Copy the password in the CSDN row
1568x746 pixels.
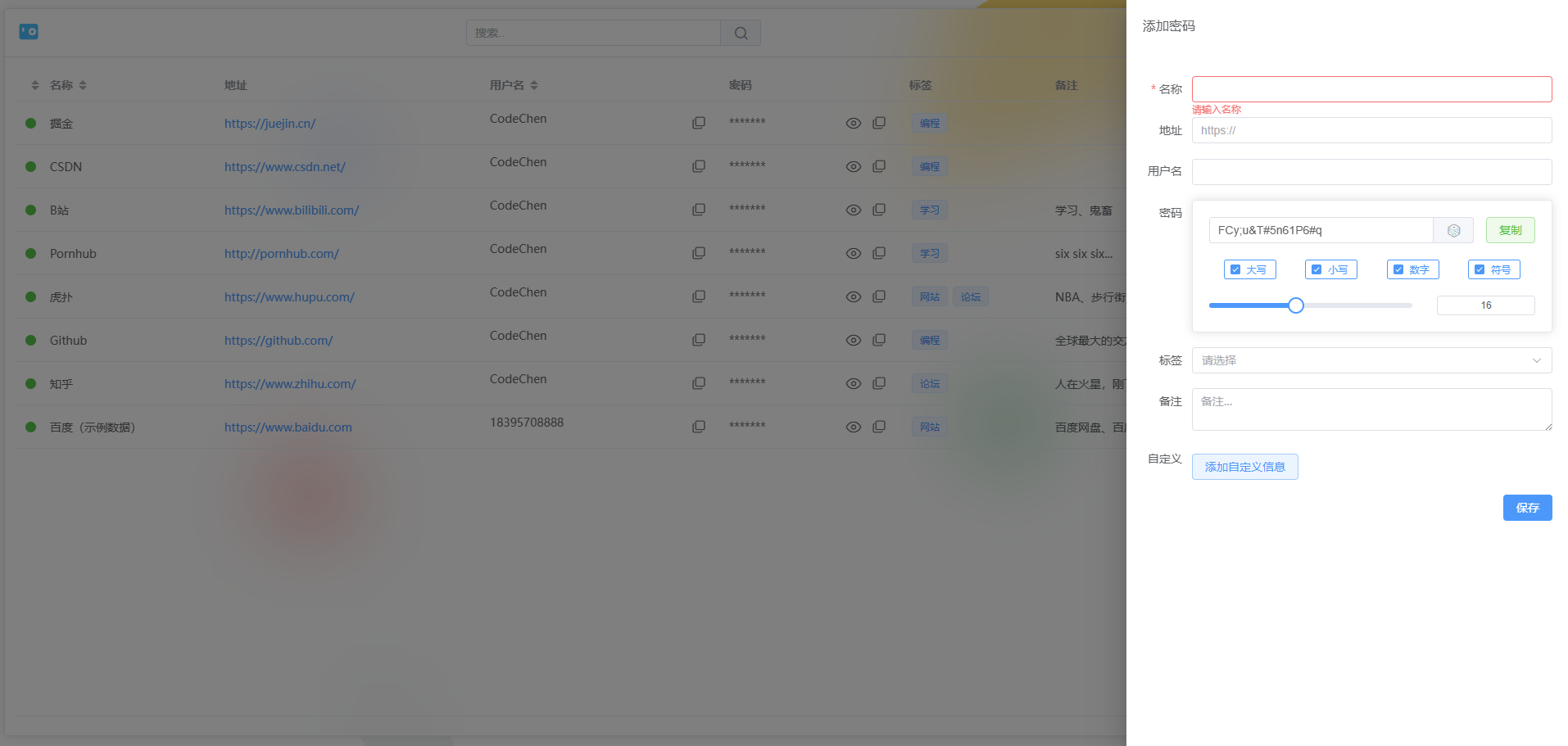pyautogui.click(x=878, y=166)
